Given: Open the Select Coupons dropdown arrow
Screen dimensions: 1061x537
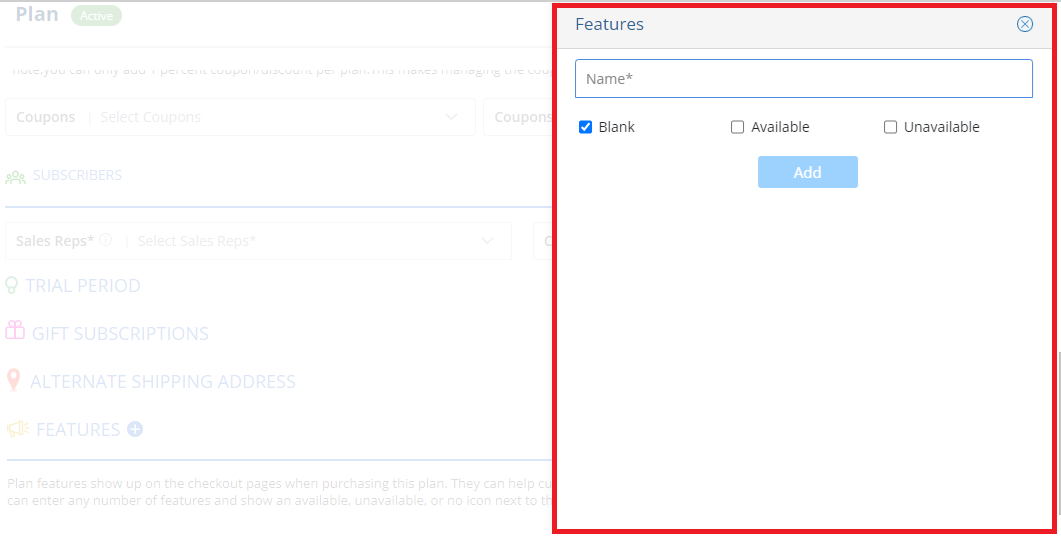Looking at the screenshot, I should click(451, 117).
